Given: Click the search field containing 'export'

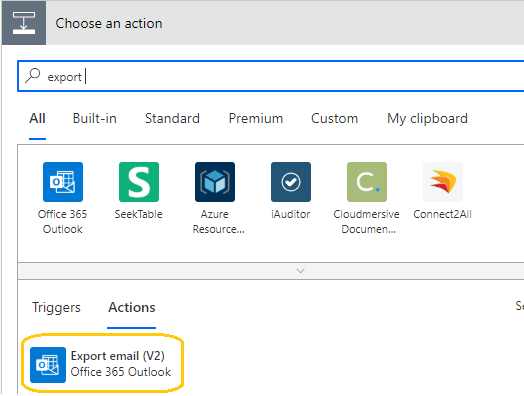Looking at the screenshot, I should (x=271, y=76).
